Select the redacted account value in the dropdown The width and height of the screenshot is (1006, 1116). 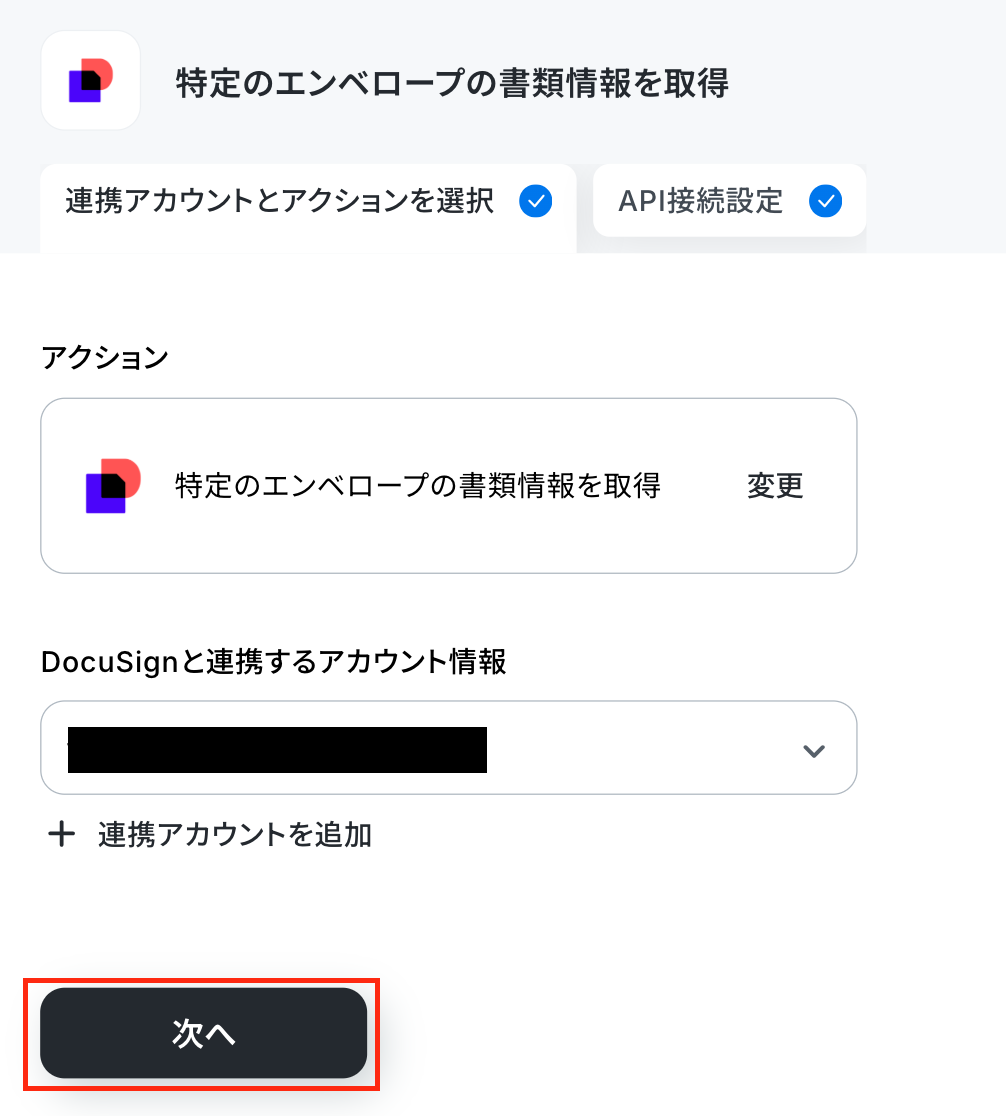coord(277,749)
